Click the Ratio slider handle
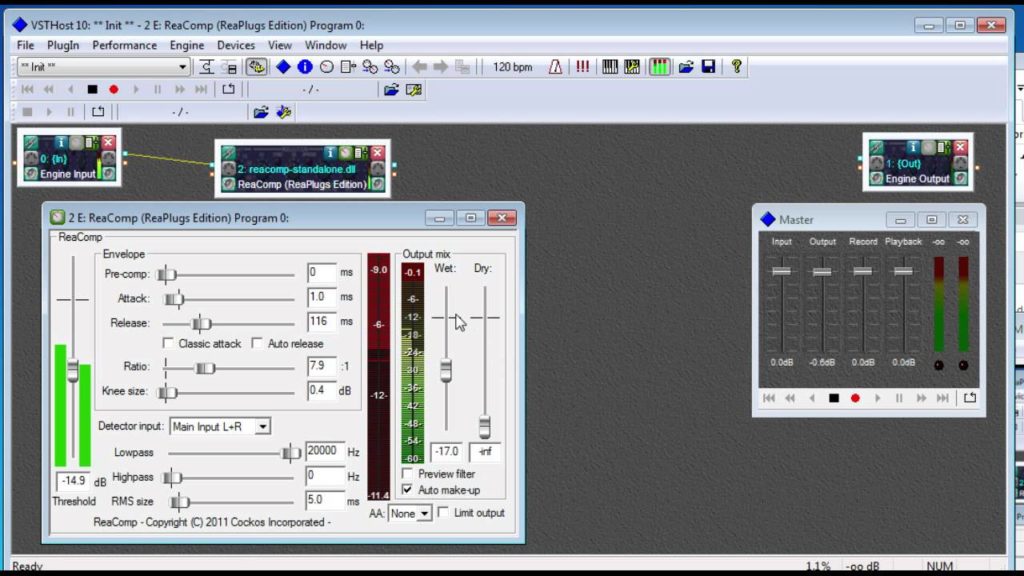The image size is (1024, 576). [x=205, y=368]
